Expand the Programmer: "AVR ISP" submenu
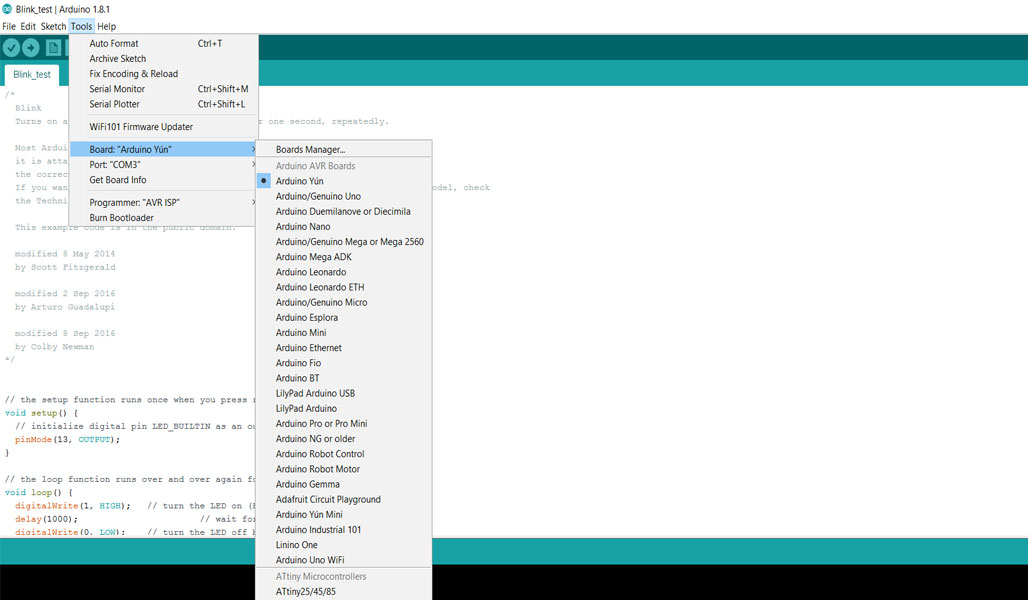This screenshot has height=600, width=1028. (x=163, y=203)
